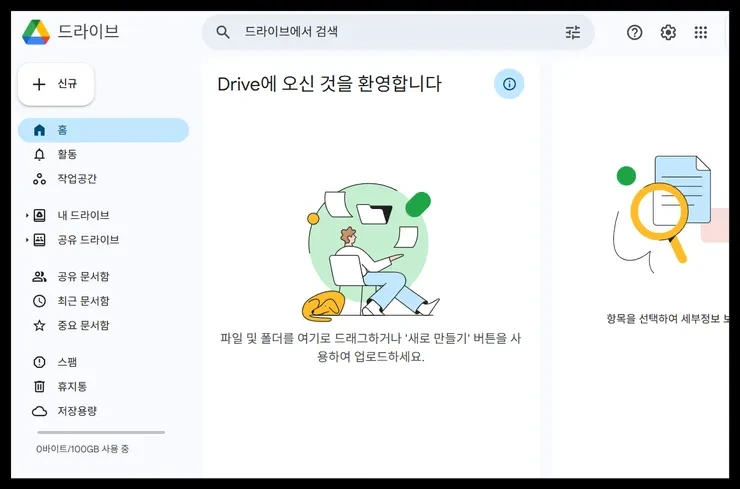Click the shared drive icon beside 공유 드라이브
Viewport: 740px width, 489px height.
[x=40, y=240]
